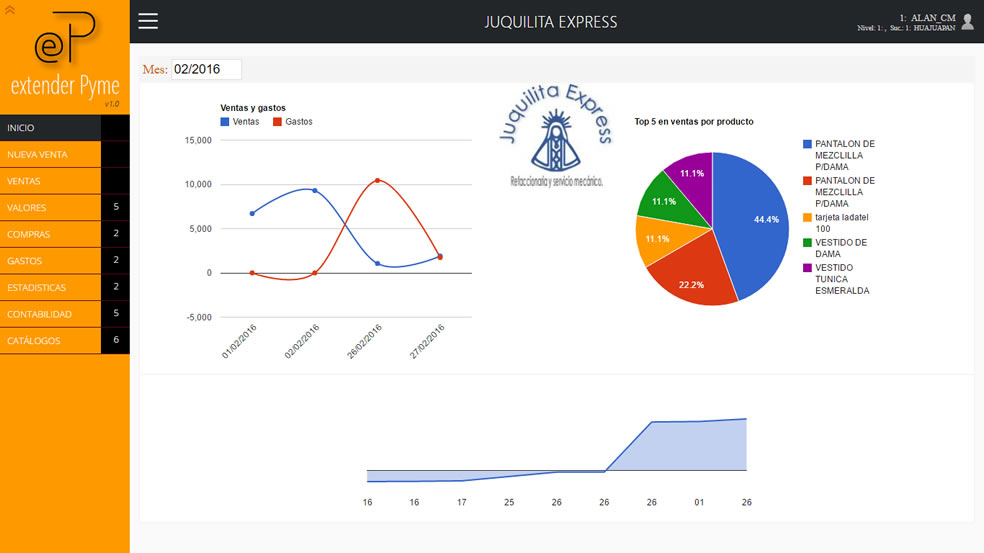Click the 27/02/2016 axis label

427,341
